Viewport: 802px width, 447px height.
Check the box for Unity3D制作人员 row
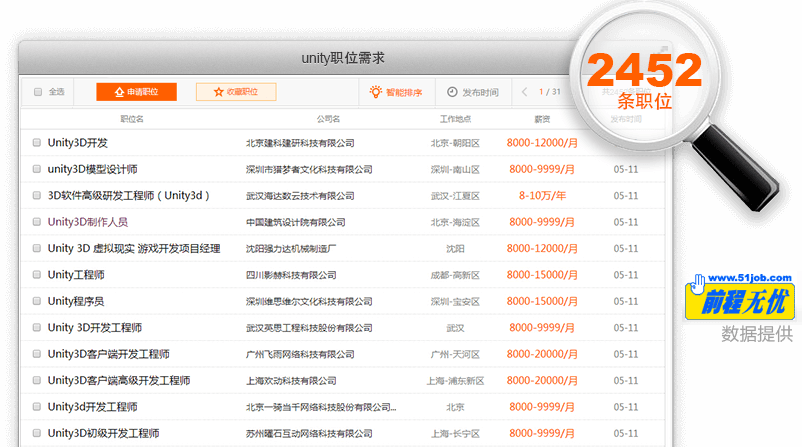37,222
